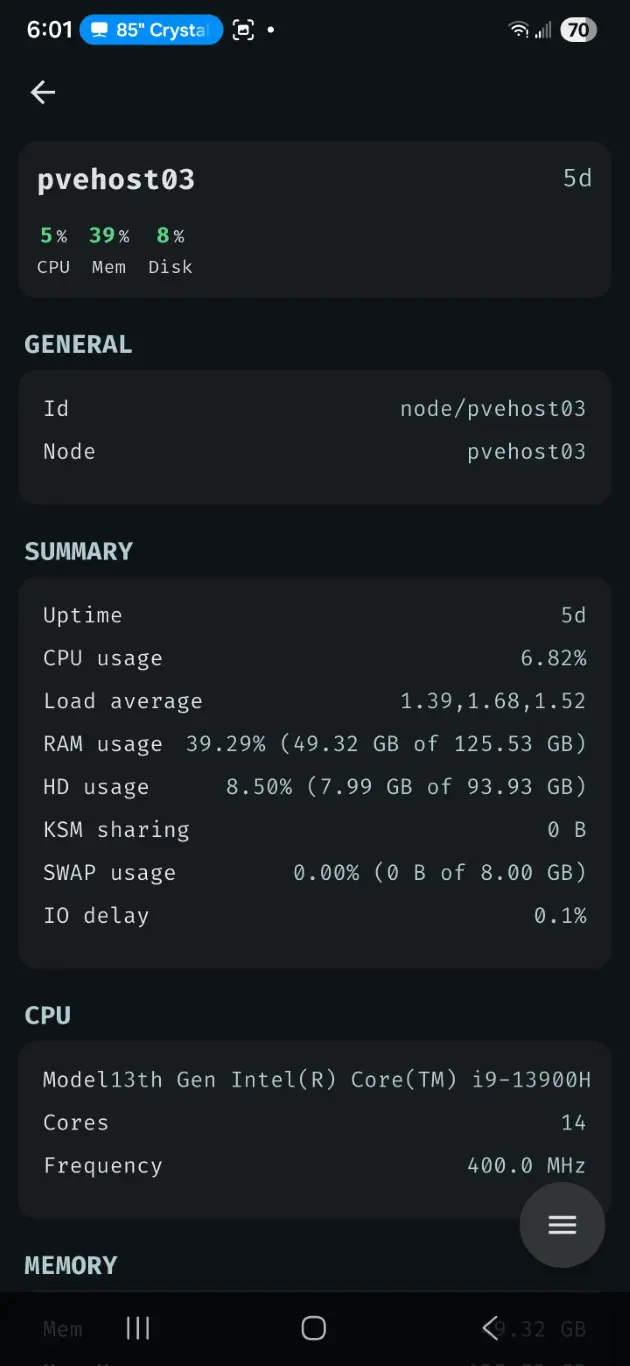630x1366 pixels.
Task: Tap the cellular signal bars icon
Action: coord(543,30)
